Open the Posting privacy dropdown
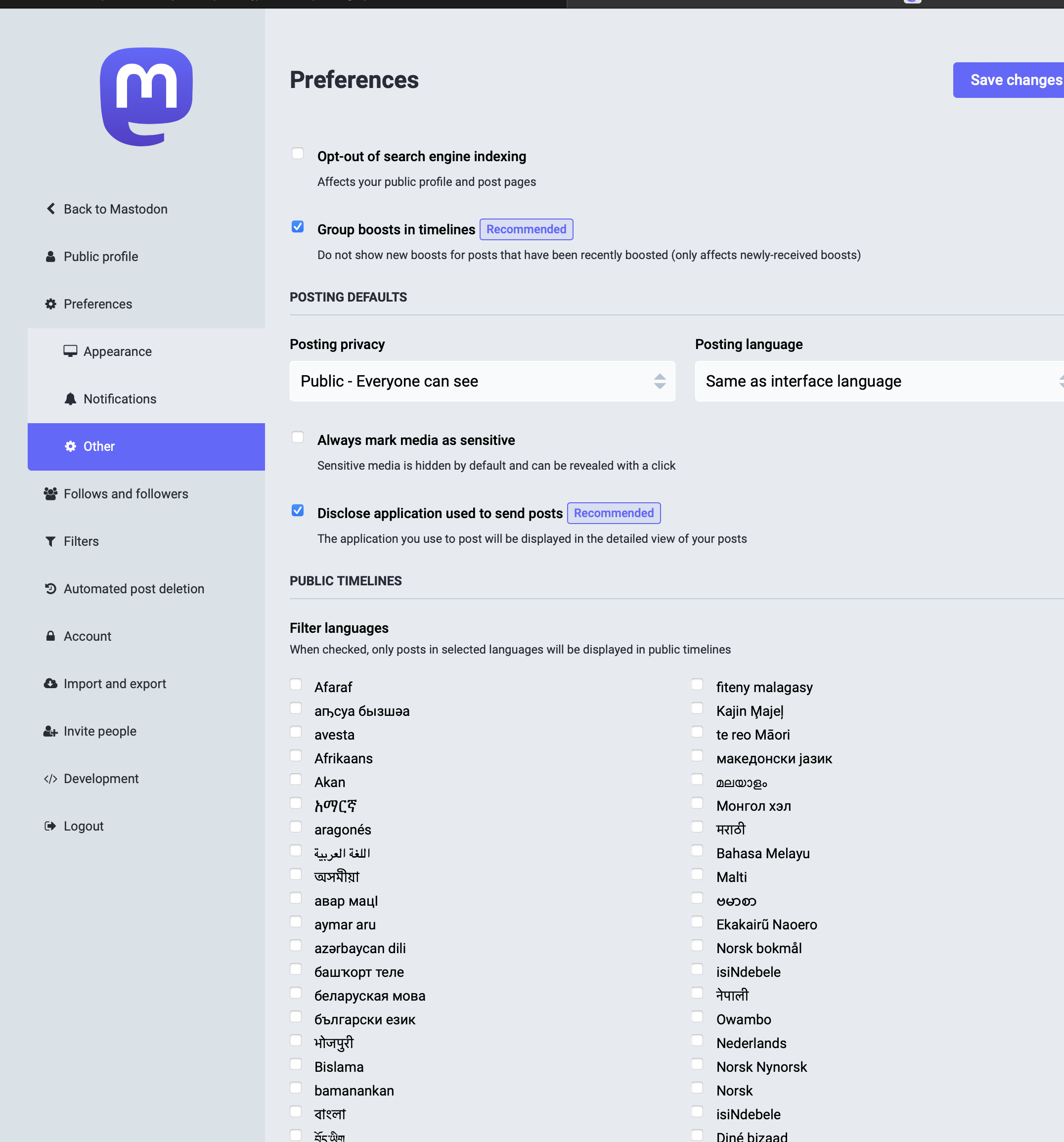 coord(482,381)
